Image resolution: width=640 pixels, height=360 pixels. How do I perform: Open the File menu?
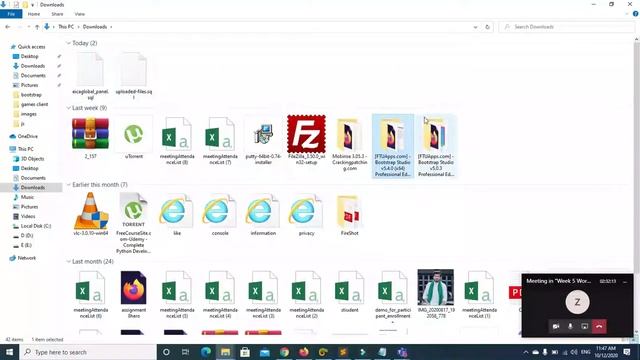tap(11, 14)
